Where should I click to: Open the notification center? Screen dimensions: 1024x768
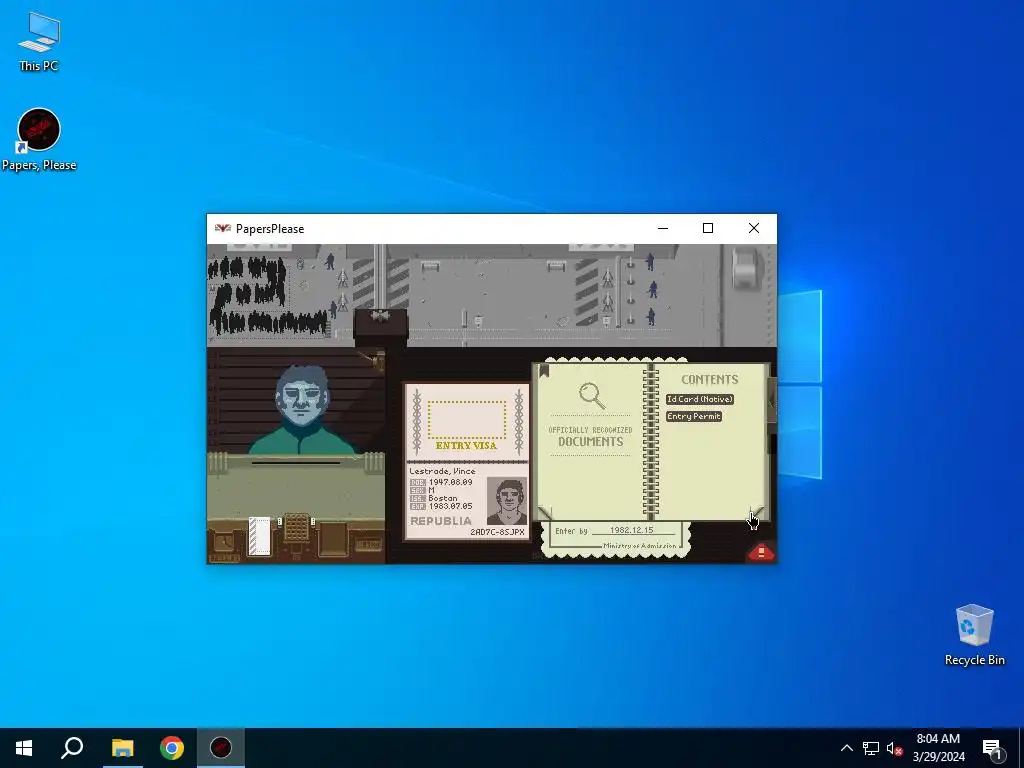[992, 748]
